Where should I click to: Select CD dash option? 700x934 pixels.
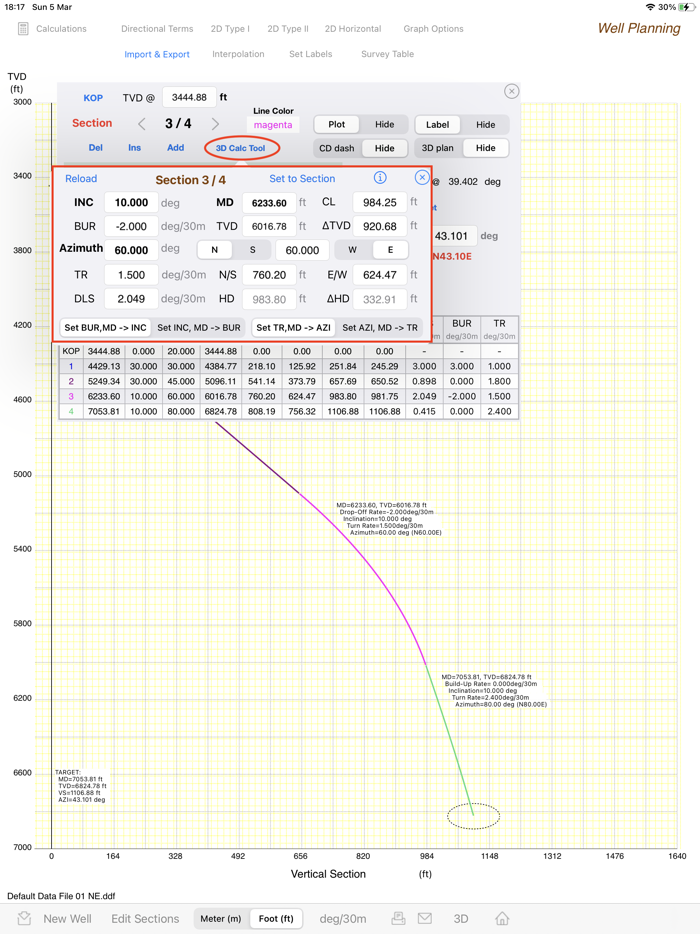[x=337, y=148]
